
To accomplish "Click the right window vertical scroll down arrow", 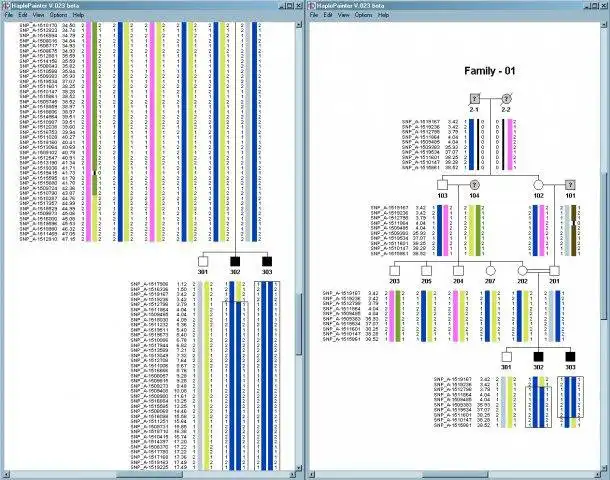I will coord(606,468).
